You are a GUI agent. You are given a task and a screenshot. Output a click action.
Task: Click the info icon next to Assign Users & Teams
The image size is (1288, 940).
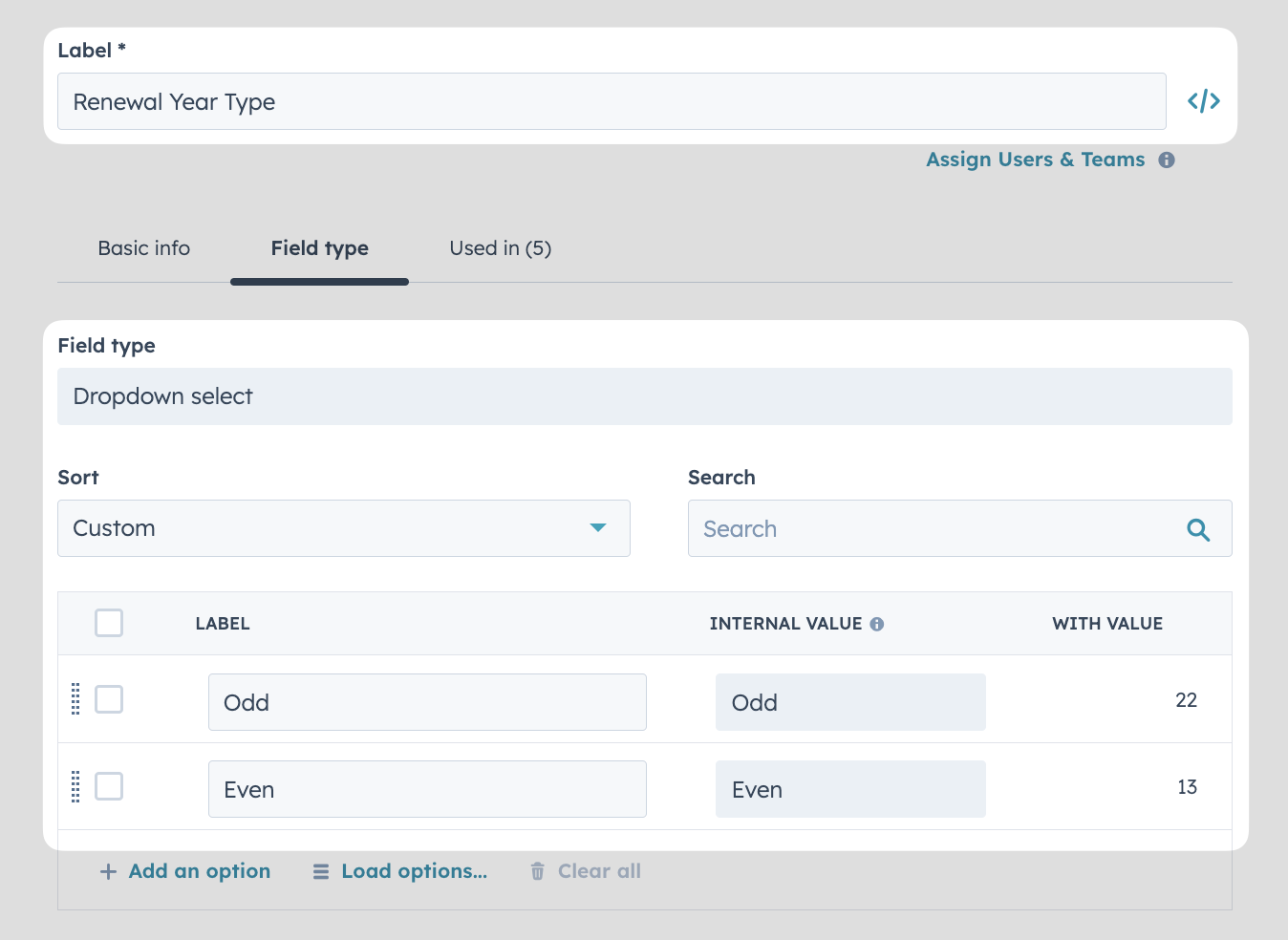pos(1167,160)
